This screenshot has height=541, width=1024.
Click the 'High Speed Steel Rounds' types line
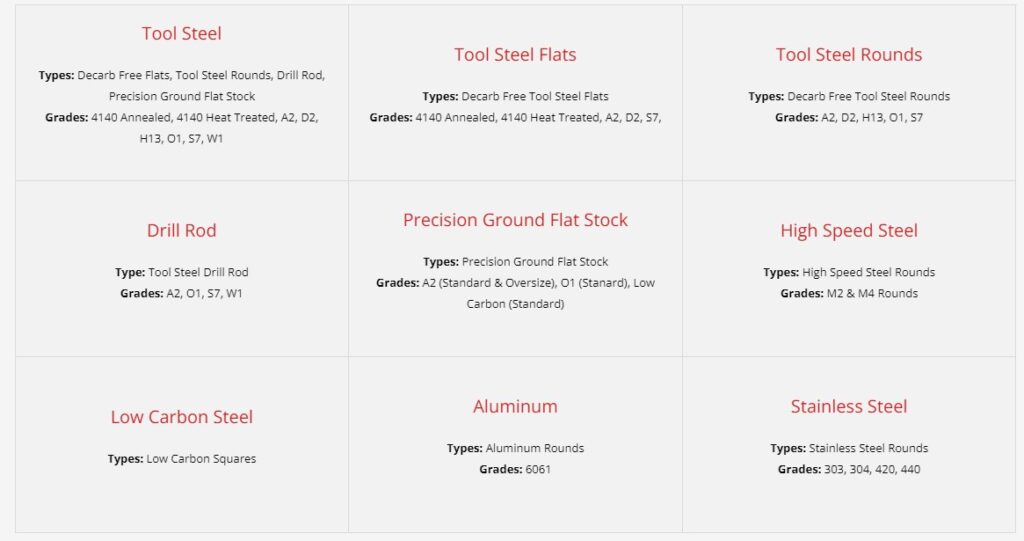(x=849, y=272)
